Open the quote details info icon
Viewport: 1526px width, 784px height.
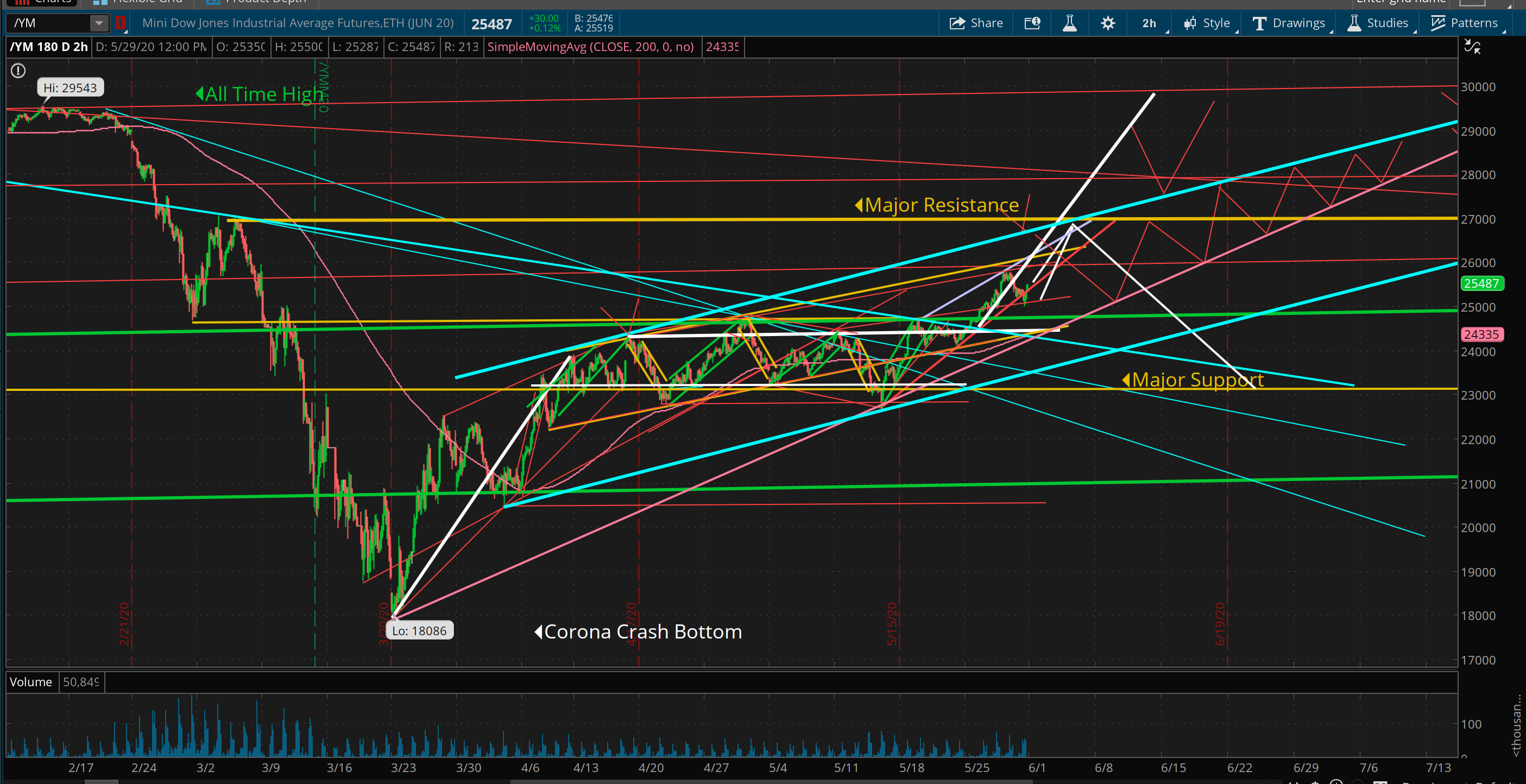click(1032, 23)
